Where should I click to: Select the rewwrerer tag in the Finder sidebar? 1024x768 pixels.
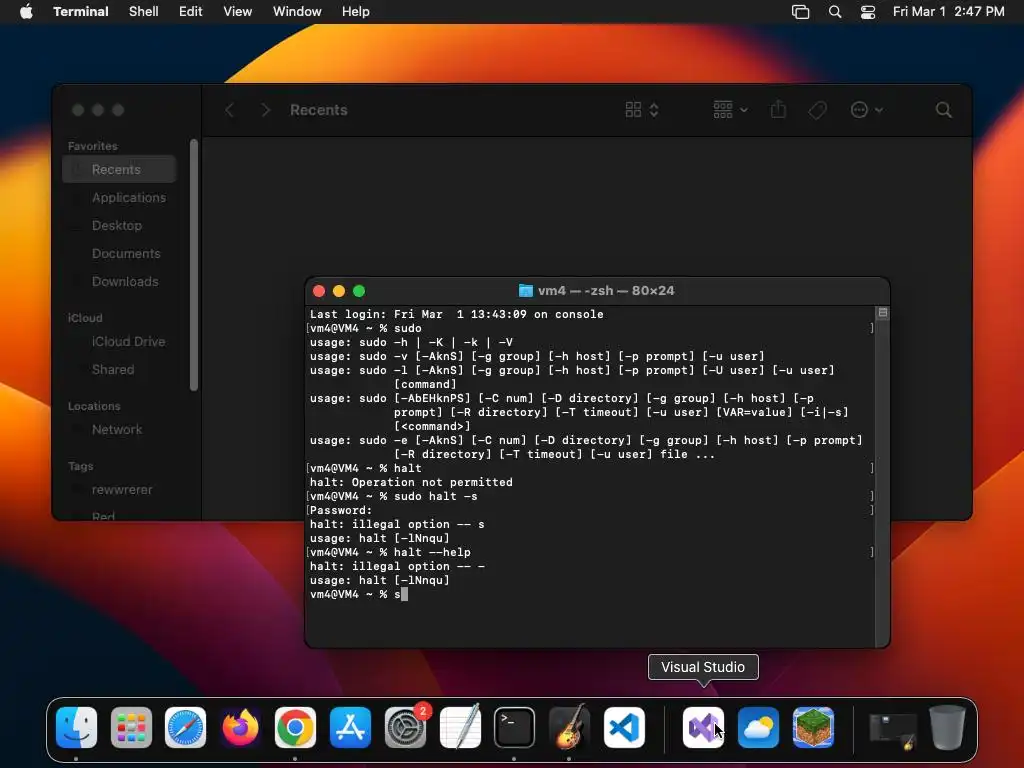tap(119, 490)
